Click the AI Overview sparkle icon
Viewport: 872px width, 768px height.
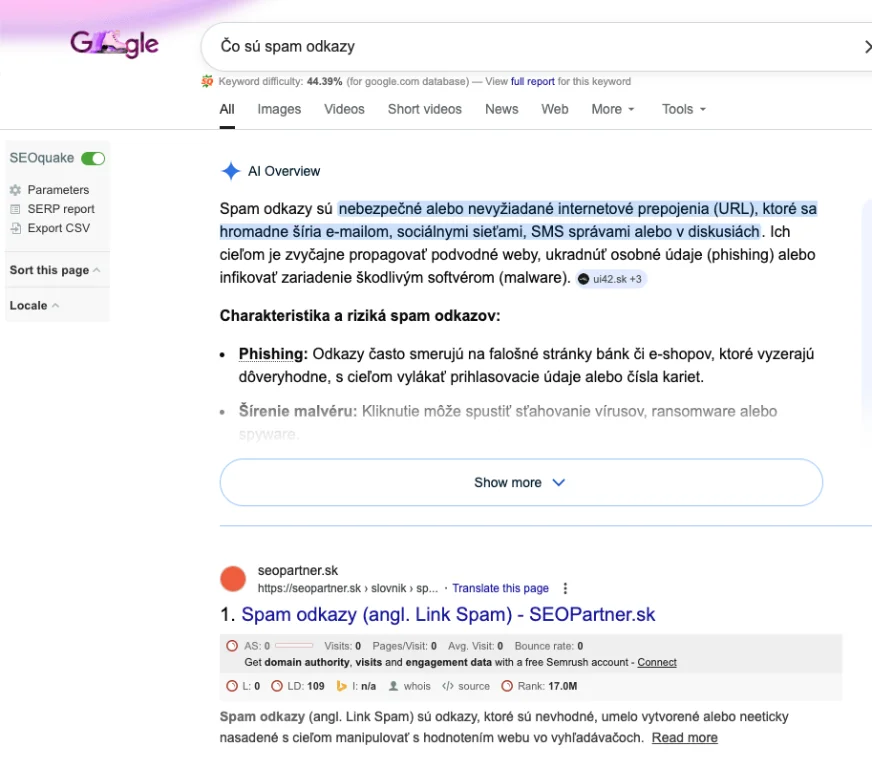231,171
